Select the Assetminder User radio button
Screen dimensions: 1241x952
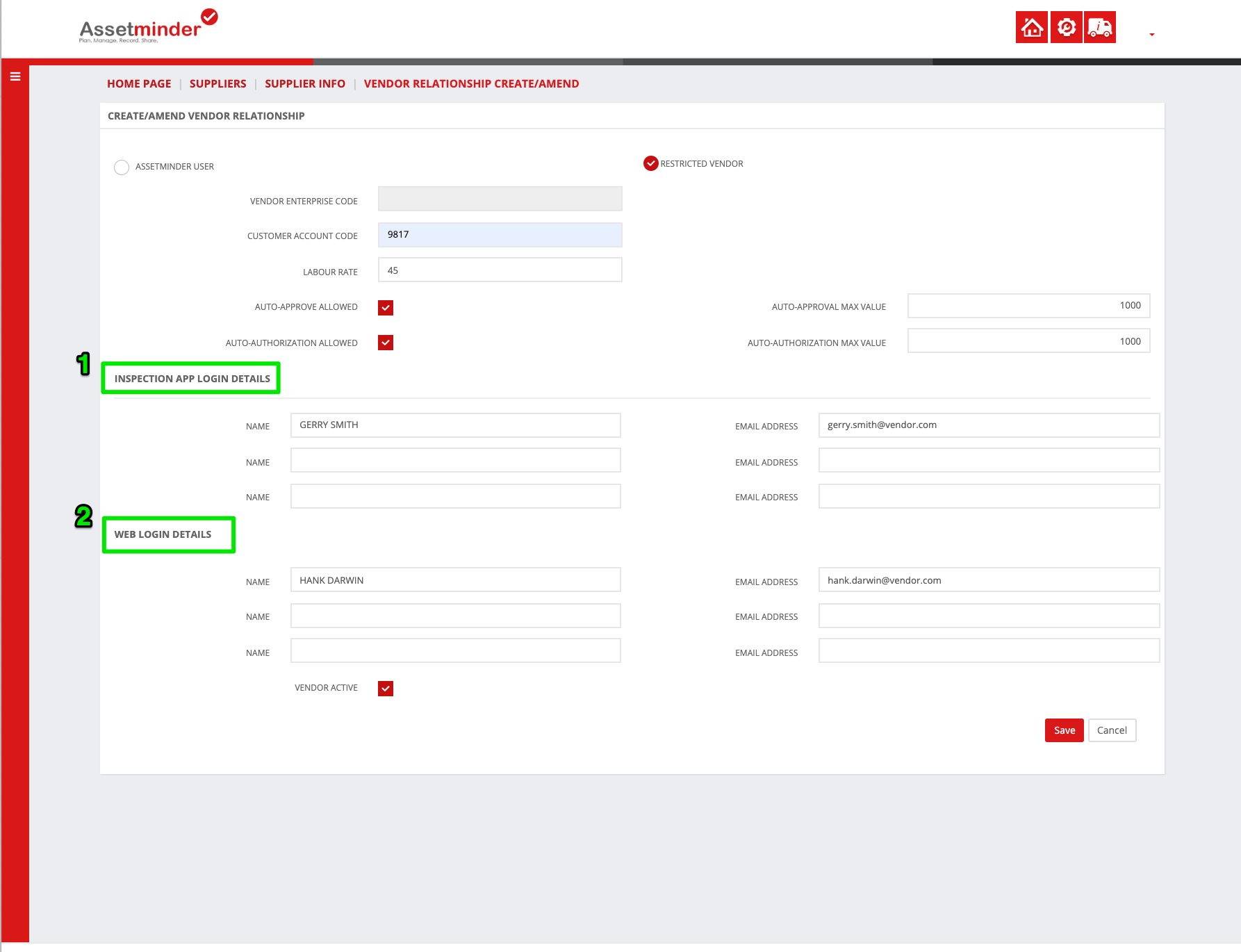tap(122, 167)
